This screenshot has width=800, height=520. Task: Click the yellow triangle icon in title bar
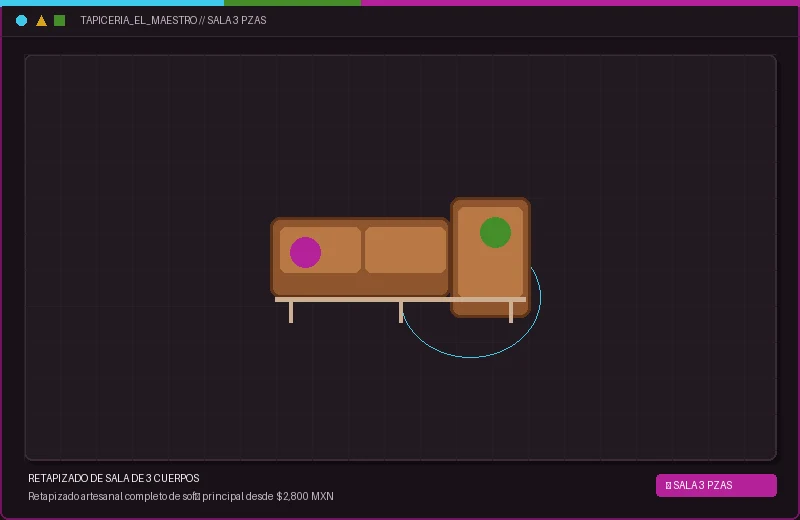pyautogui.click(x=41, y=20)
